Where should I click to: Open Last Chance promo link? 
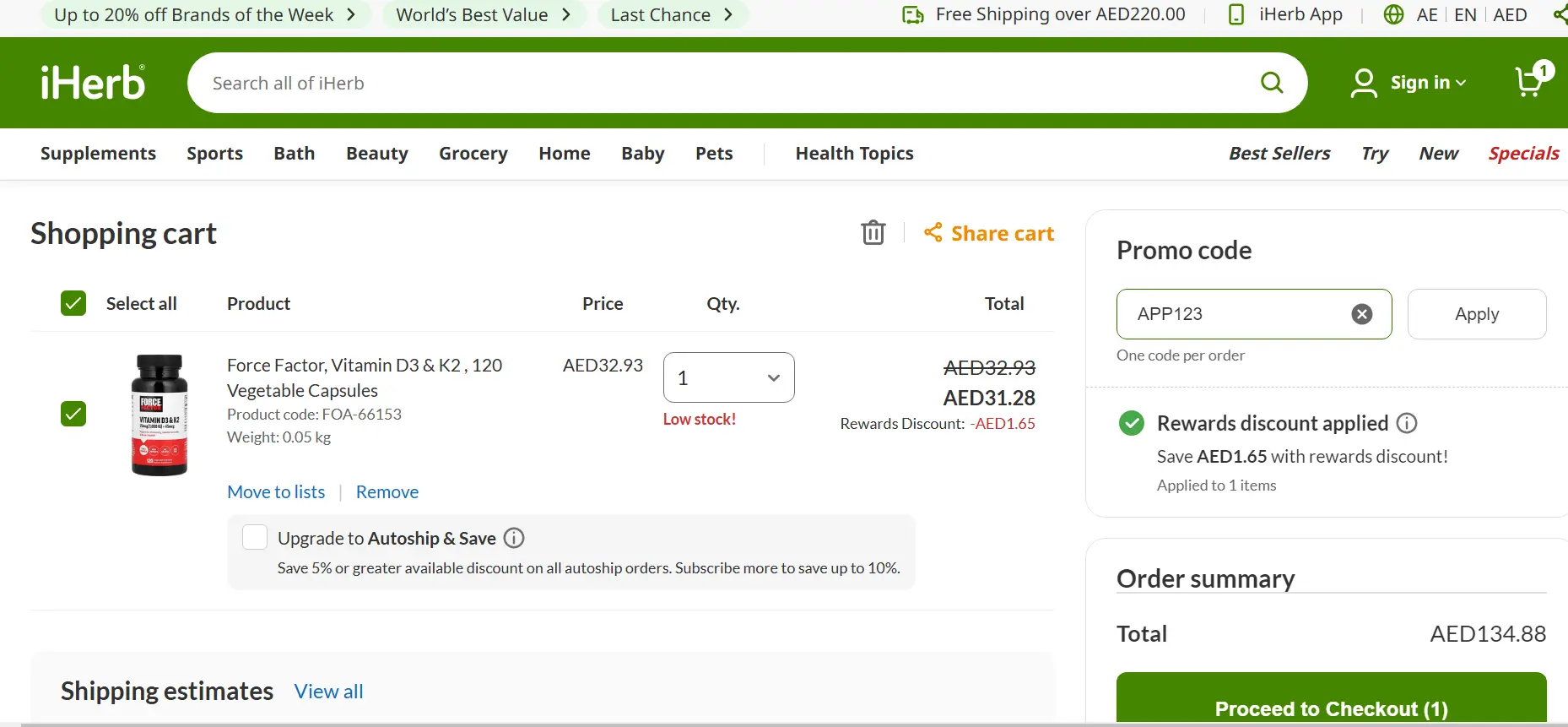(672, 14)
